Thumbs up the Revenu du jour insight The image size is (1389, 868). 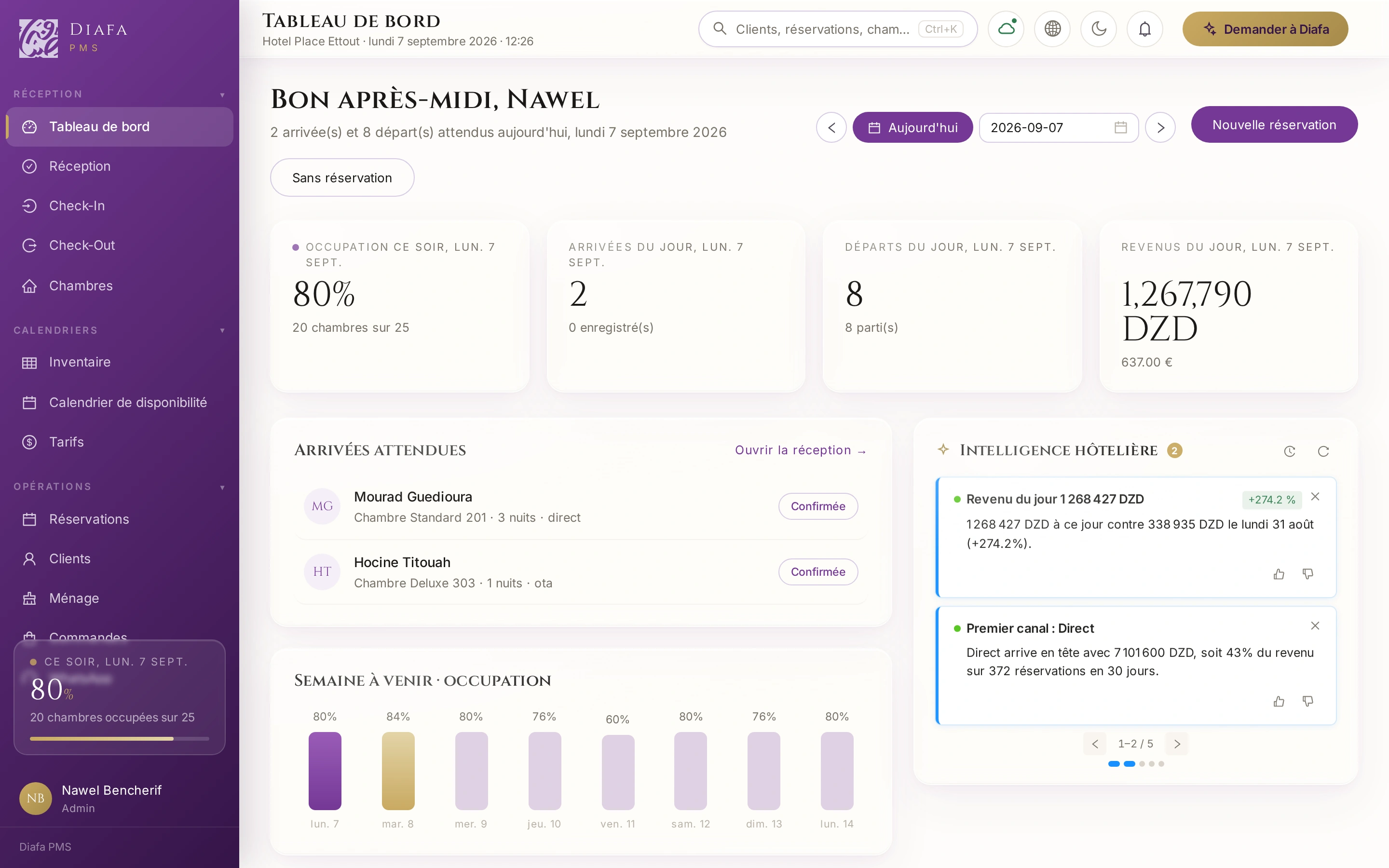(1279, 574)
